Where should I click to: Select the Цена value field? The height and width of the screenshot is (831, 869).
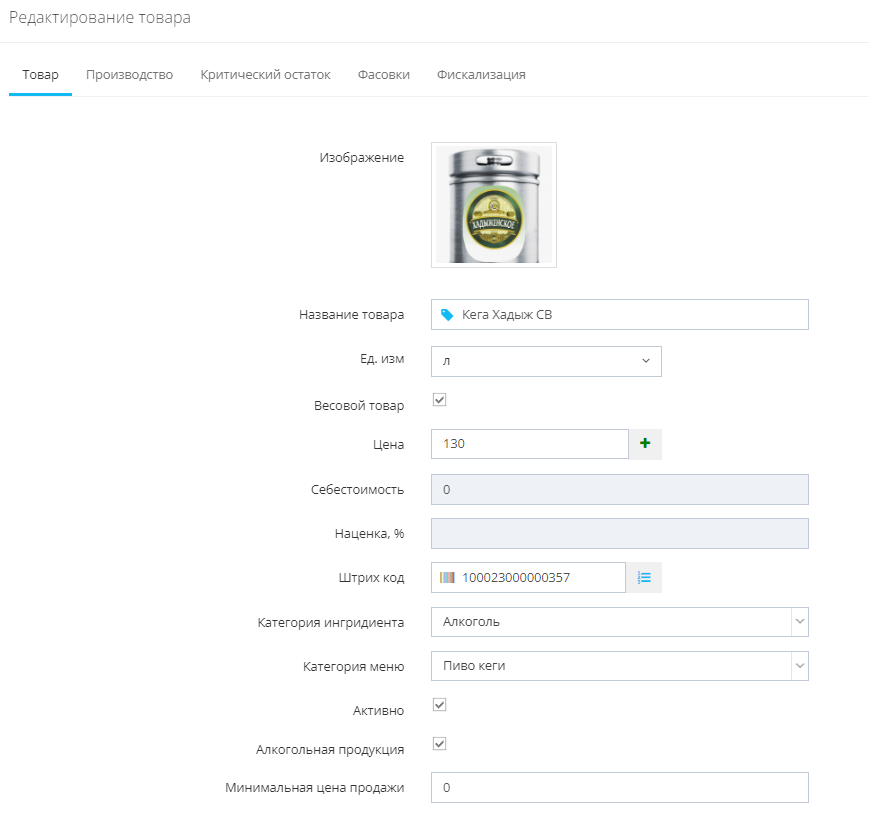530,444
